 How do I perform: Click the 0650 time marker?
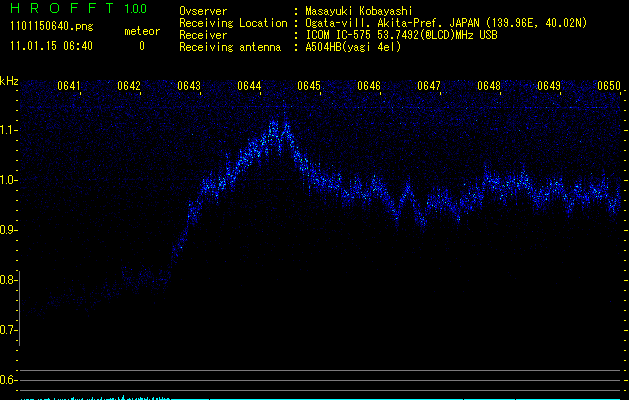[x=609, y=86]
